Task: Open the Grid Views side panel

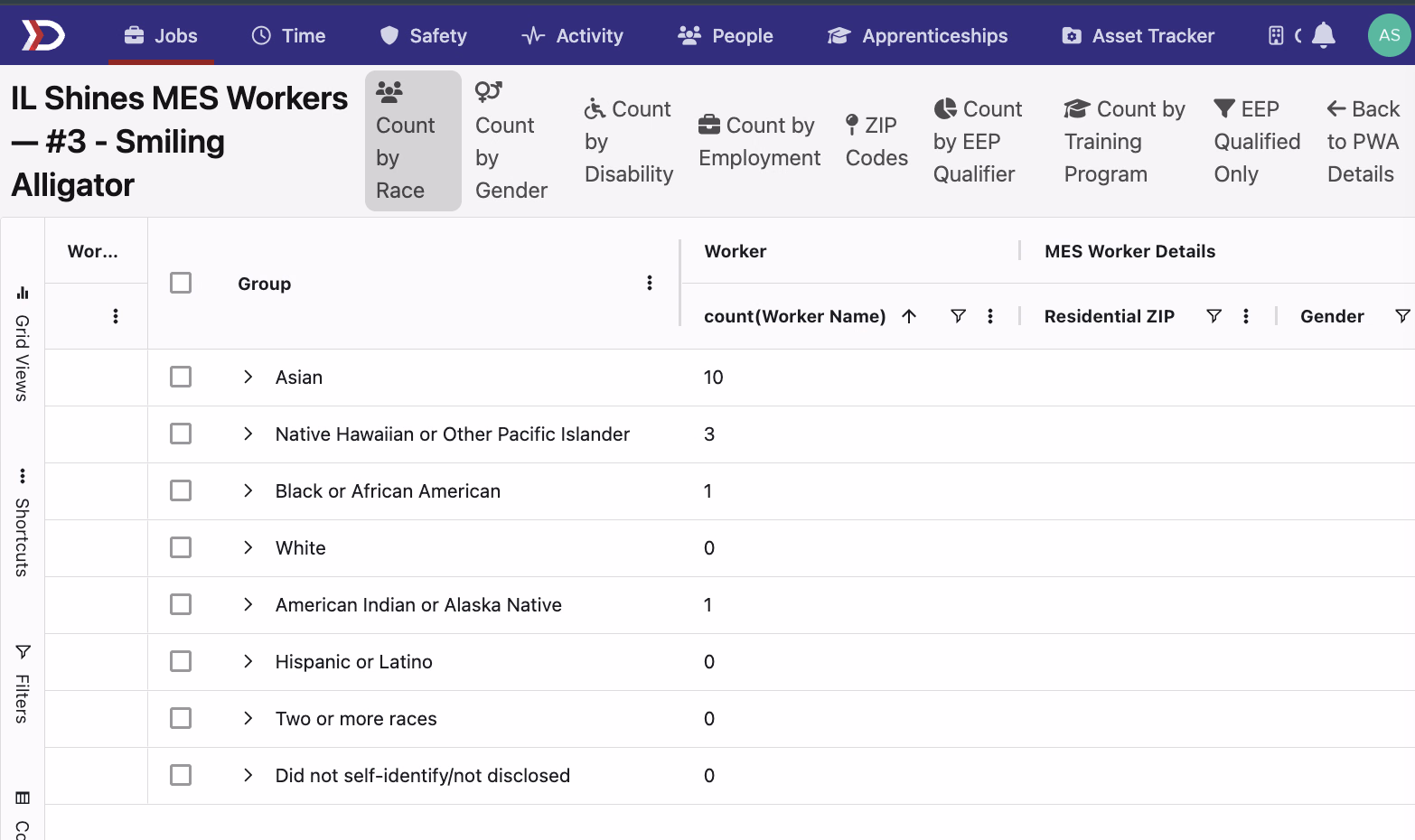Action: [23, 343]
